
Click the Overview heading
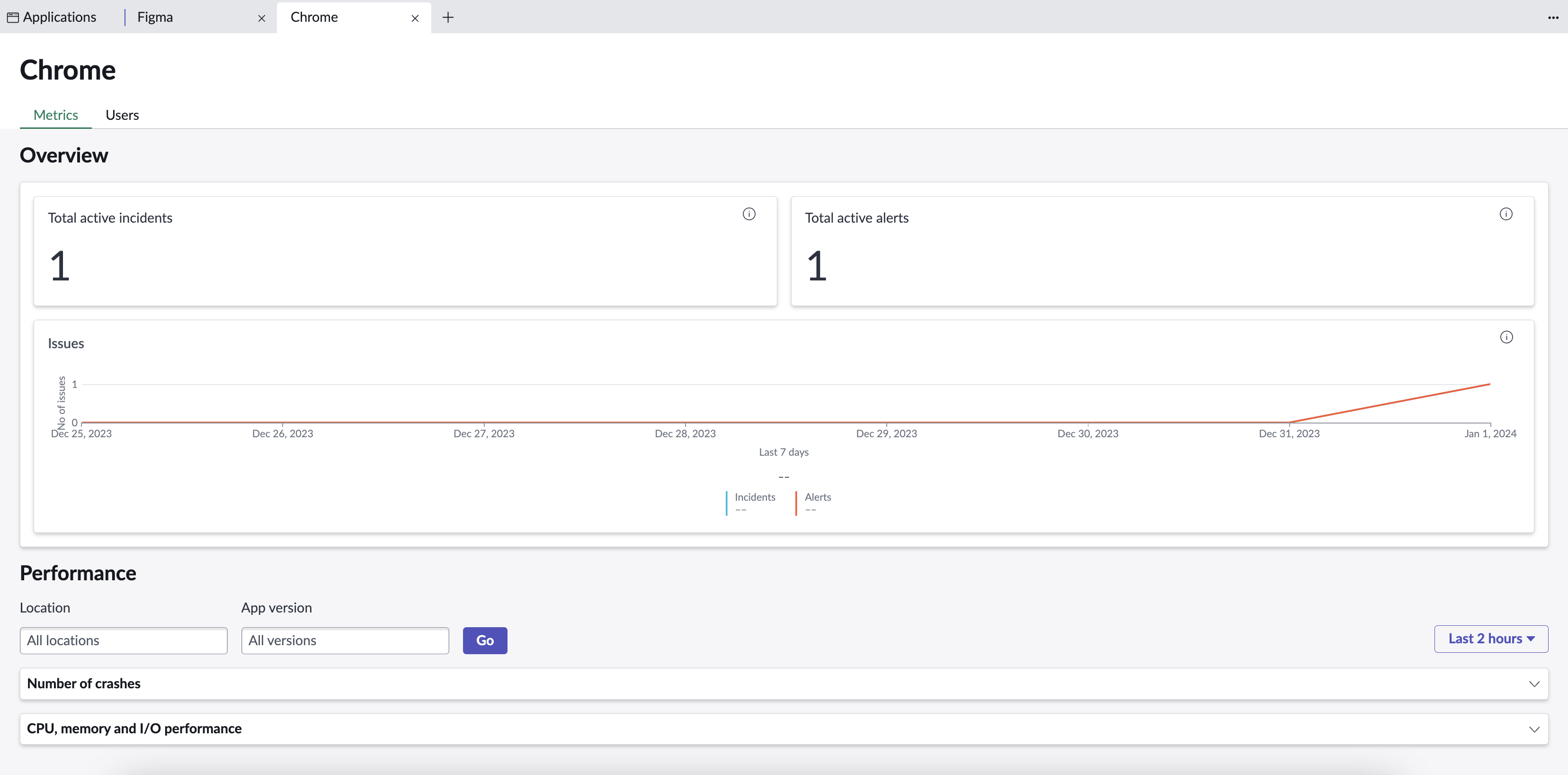pyautogui.click(x=64, y=155)
